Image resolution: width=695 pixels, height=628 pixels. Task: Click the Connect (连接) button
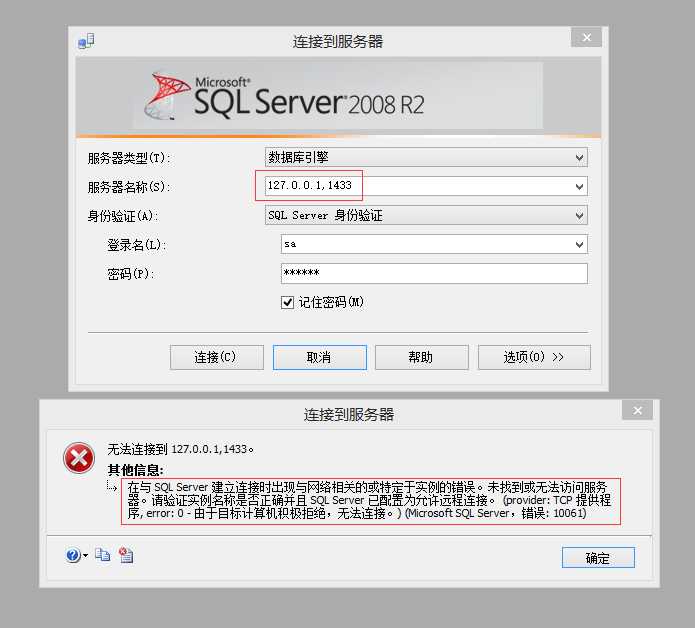click(x=217, y=357)
